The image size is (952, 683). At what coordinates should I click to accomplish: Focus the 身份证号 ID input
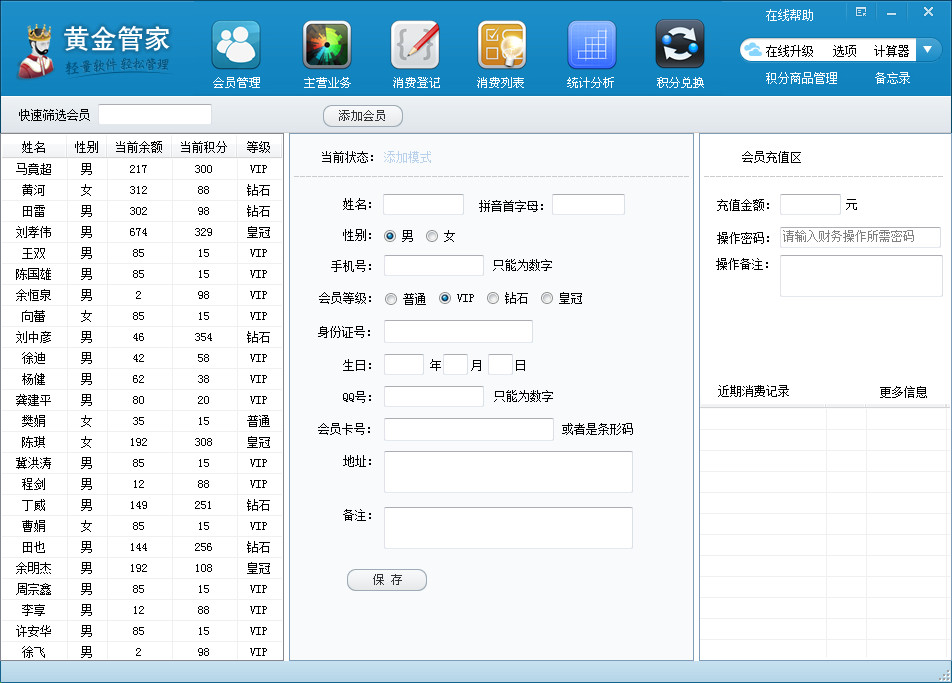pyautogui.click(x=458, y=331)
